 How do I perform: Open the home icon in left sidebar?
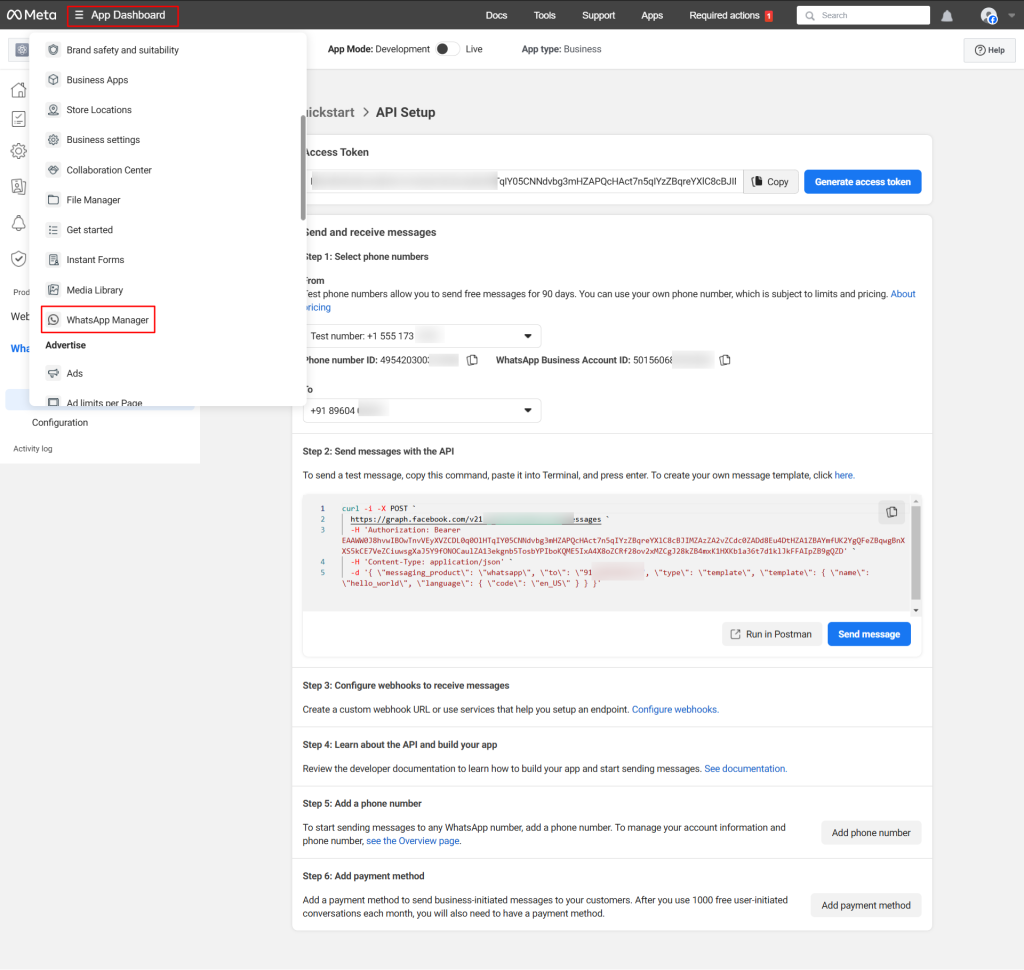pos(19,89)
